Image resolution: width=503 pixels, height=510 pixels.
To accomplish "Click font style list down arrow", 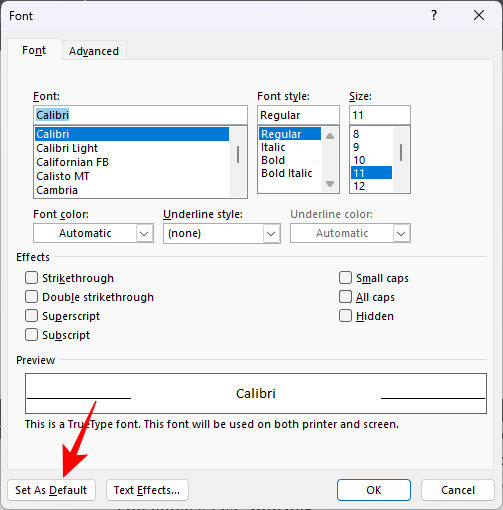I will pos(330,184).
